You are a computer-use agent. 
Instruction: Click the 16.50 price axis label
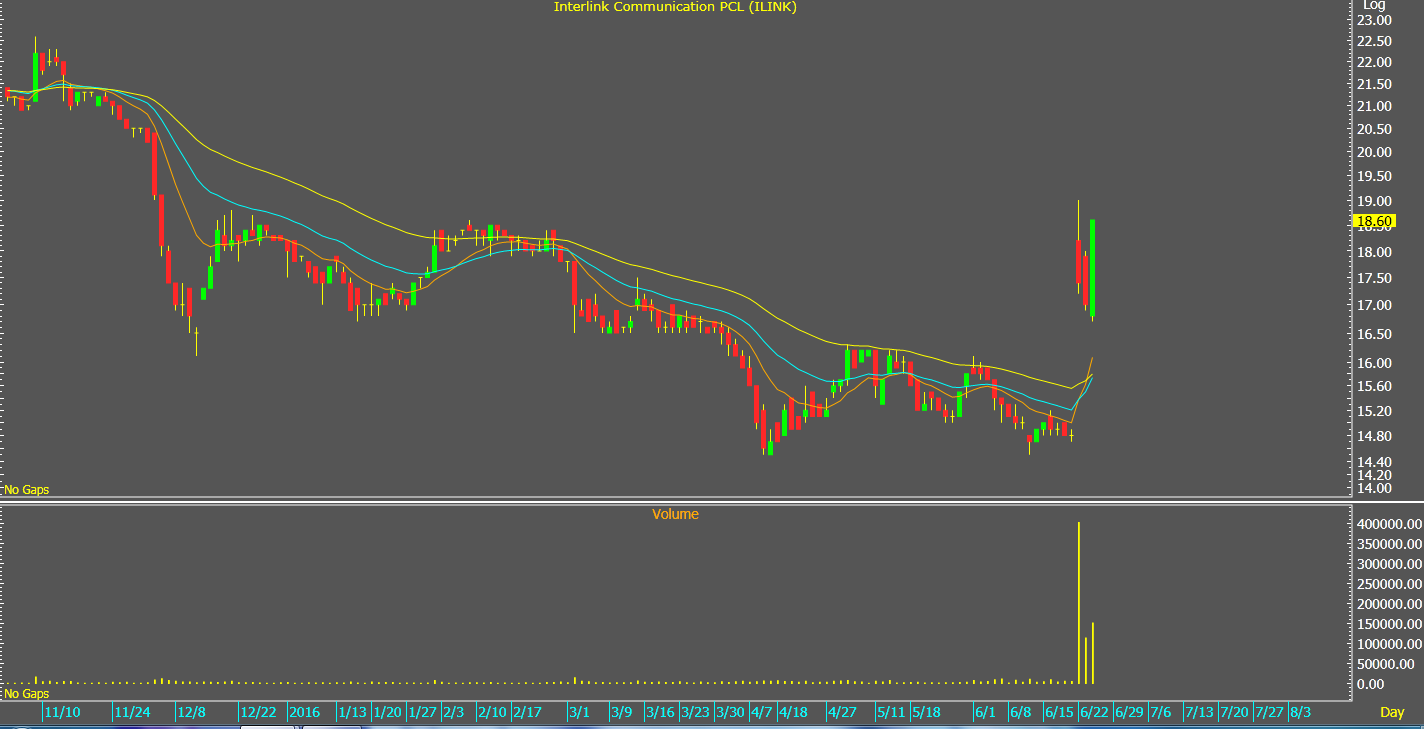[1374, 334]
